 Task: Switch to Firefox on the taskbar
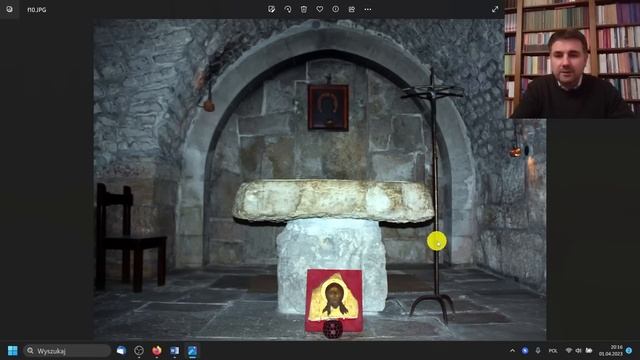157,351
